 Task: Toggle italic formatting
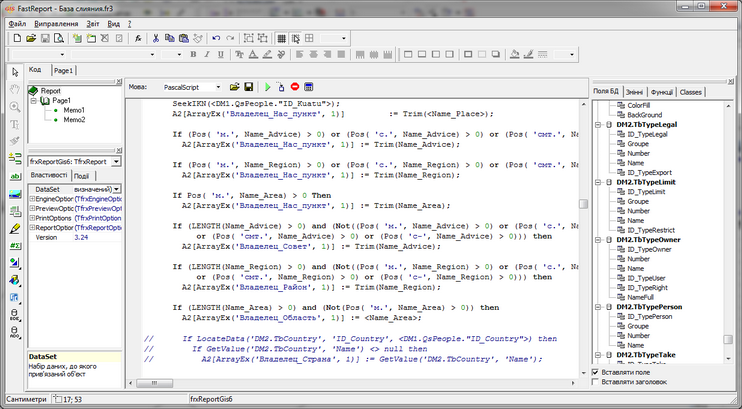click(x=207, y=55)
